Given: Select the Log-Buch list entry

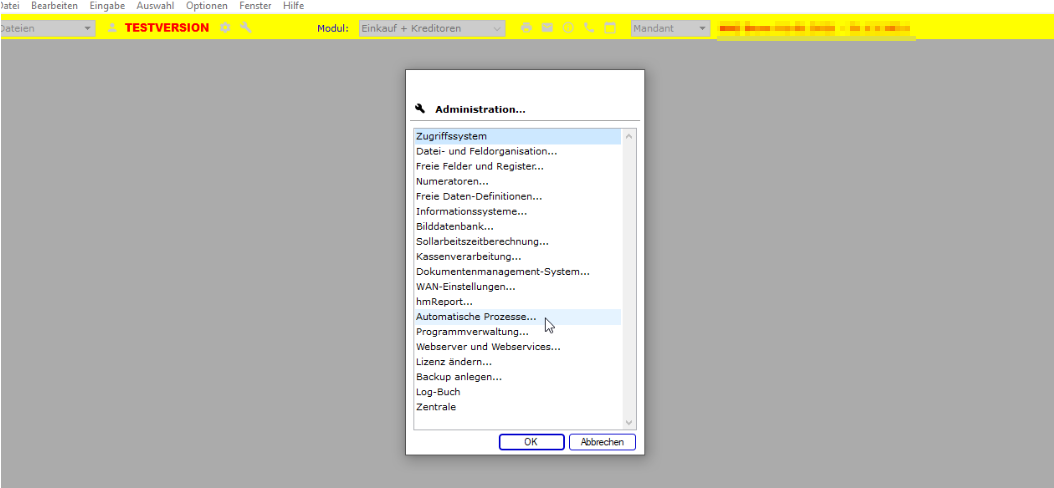Looking at the screenshot, I should (x=438, y=392).
